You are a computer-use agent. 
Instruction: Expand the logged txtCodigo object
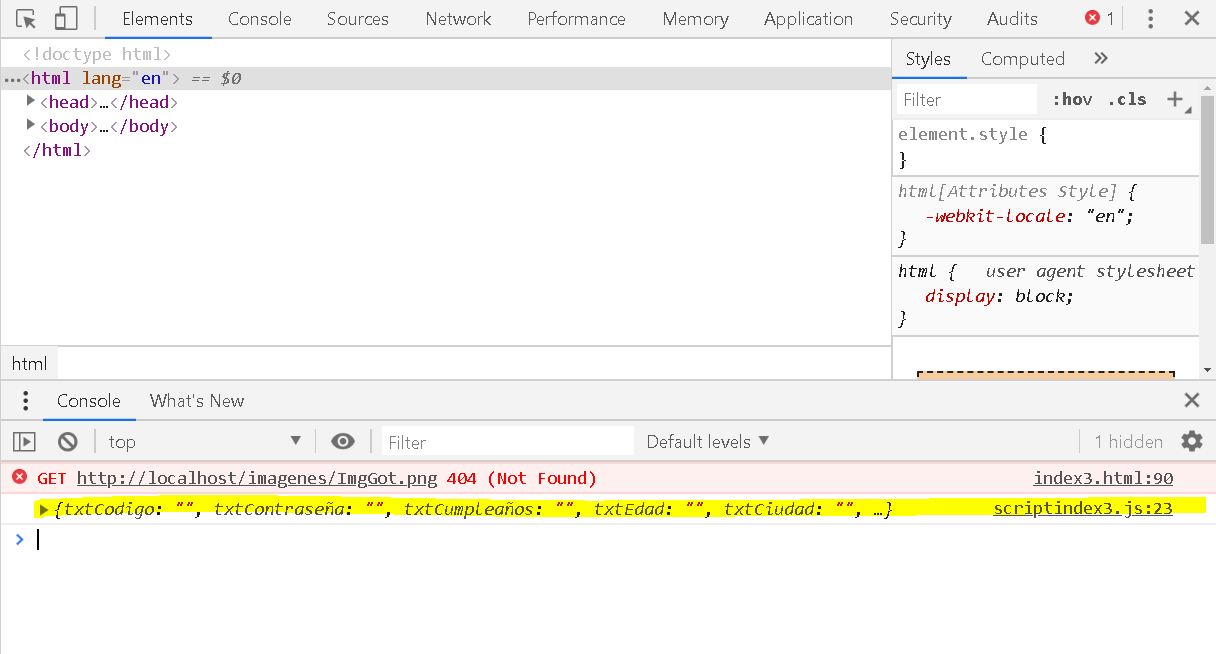point(43,510)
